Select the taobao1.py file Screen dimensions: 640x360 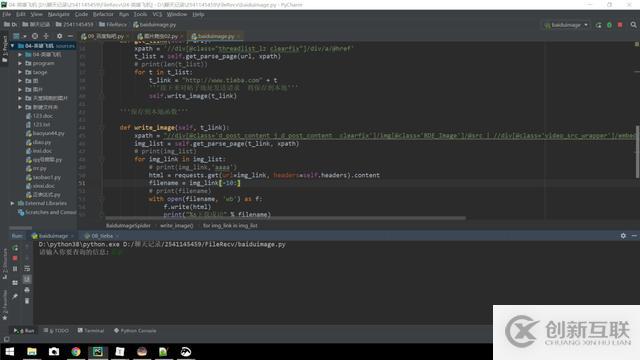point(43,177)
